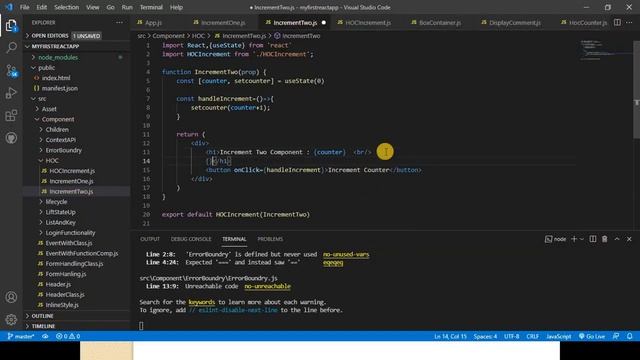
Task: Click the watch eye icon in status bar
Action: (45, 336)
